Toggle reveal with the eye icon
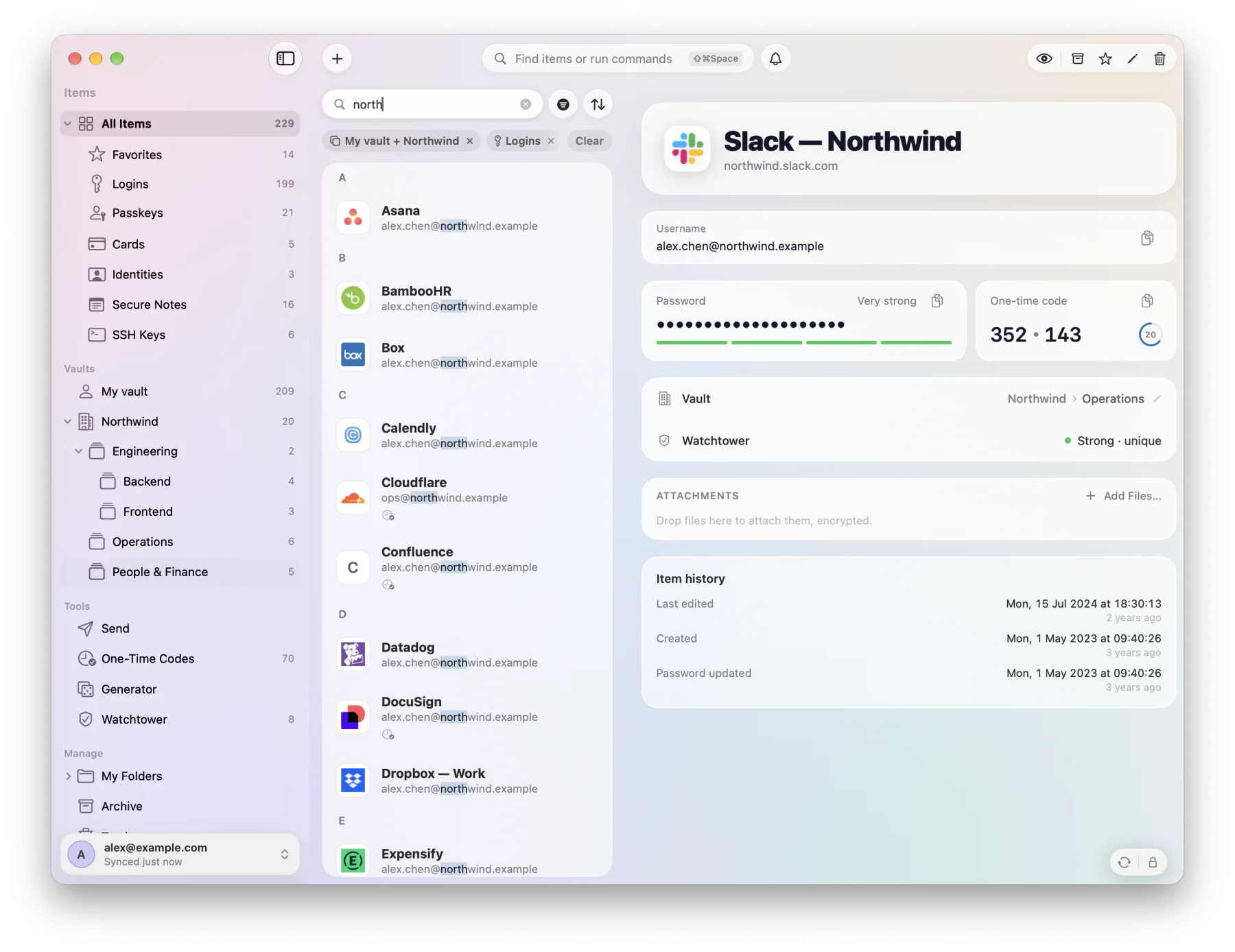This screenshot has height=952, width=1235. click(1044, 58)
